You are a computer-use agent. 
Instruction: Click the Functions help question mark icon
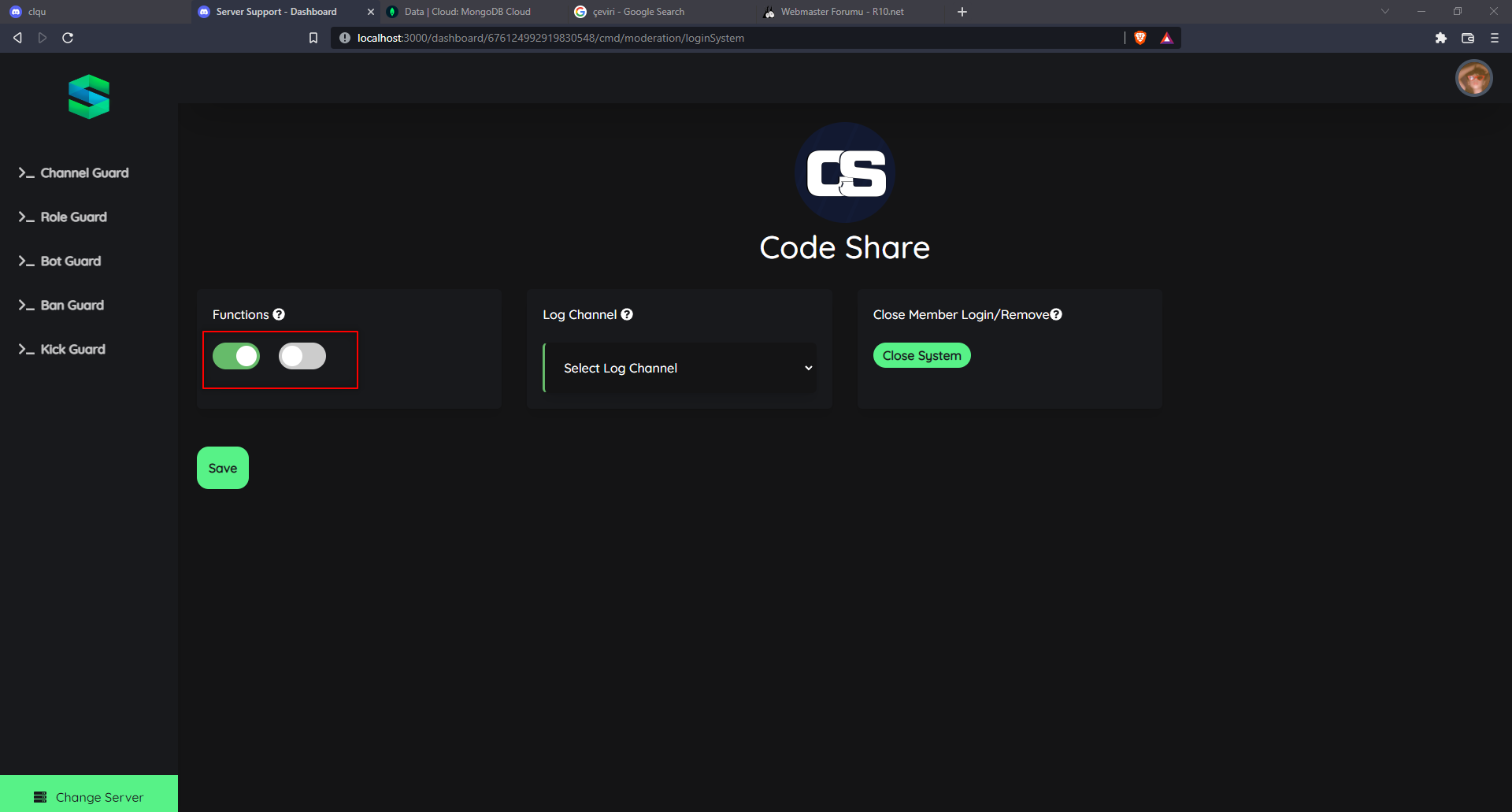(x=279, y=314)
